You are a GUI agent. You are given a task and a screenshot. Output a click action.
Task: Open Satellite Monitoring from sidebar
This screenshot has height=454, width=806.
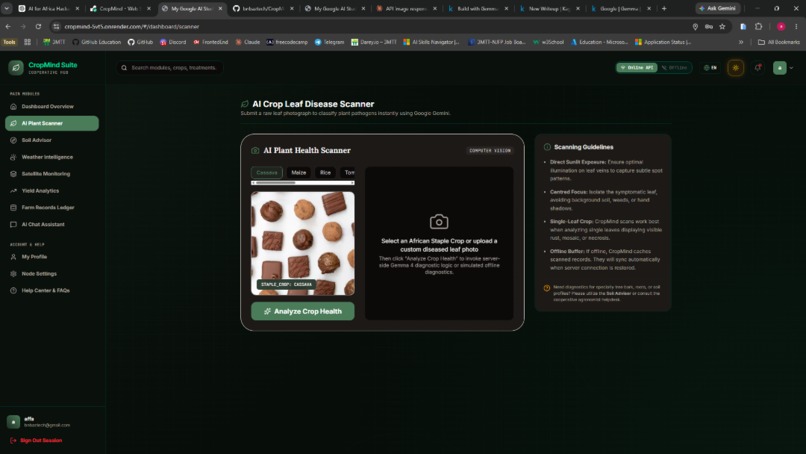click(x=46, y=174)
